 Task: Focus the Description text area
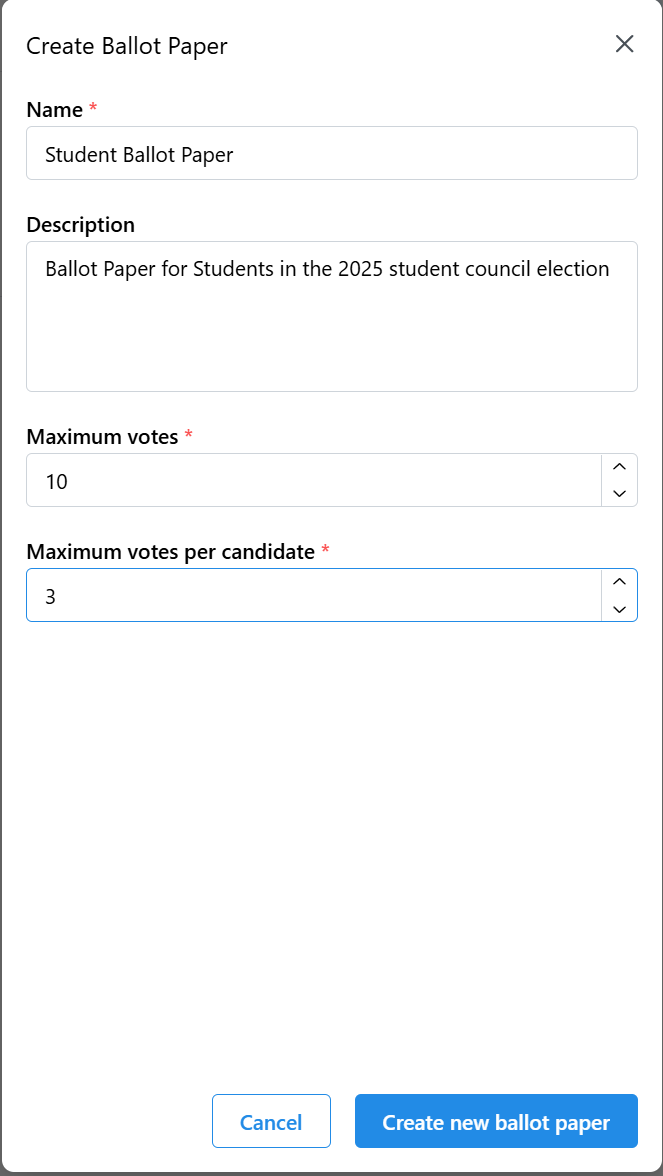click(331, 316)
